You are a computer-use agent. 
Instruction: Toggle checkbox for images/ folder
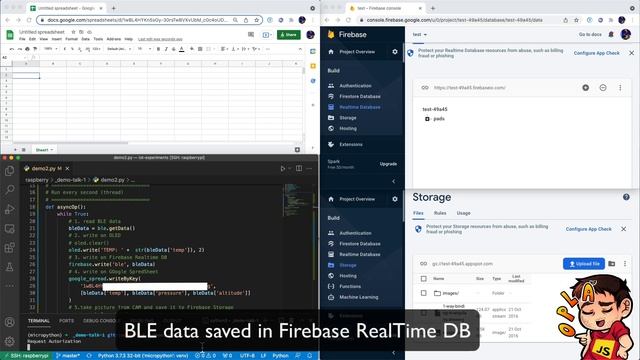pos(424,293)
